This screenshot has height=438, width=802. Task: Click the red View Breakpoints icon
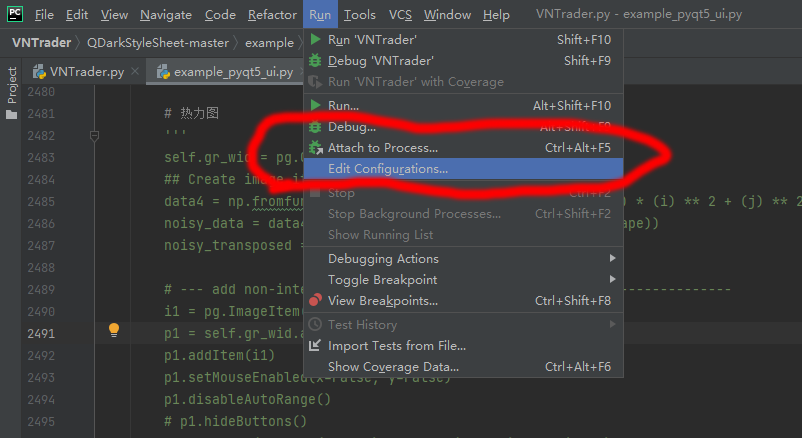click(x=316, y=301)
